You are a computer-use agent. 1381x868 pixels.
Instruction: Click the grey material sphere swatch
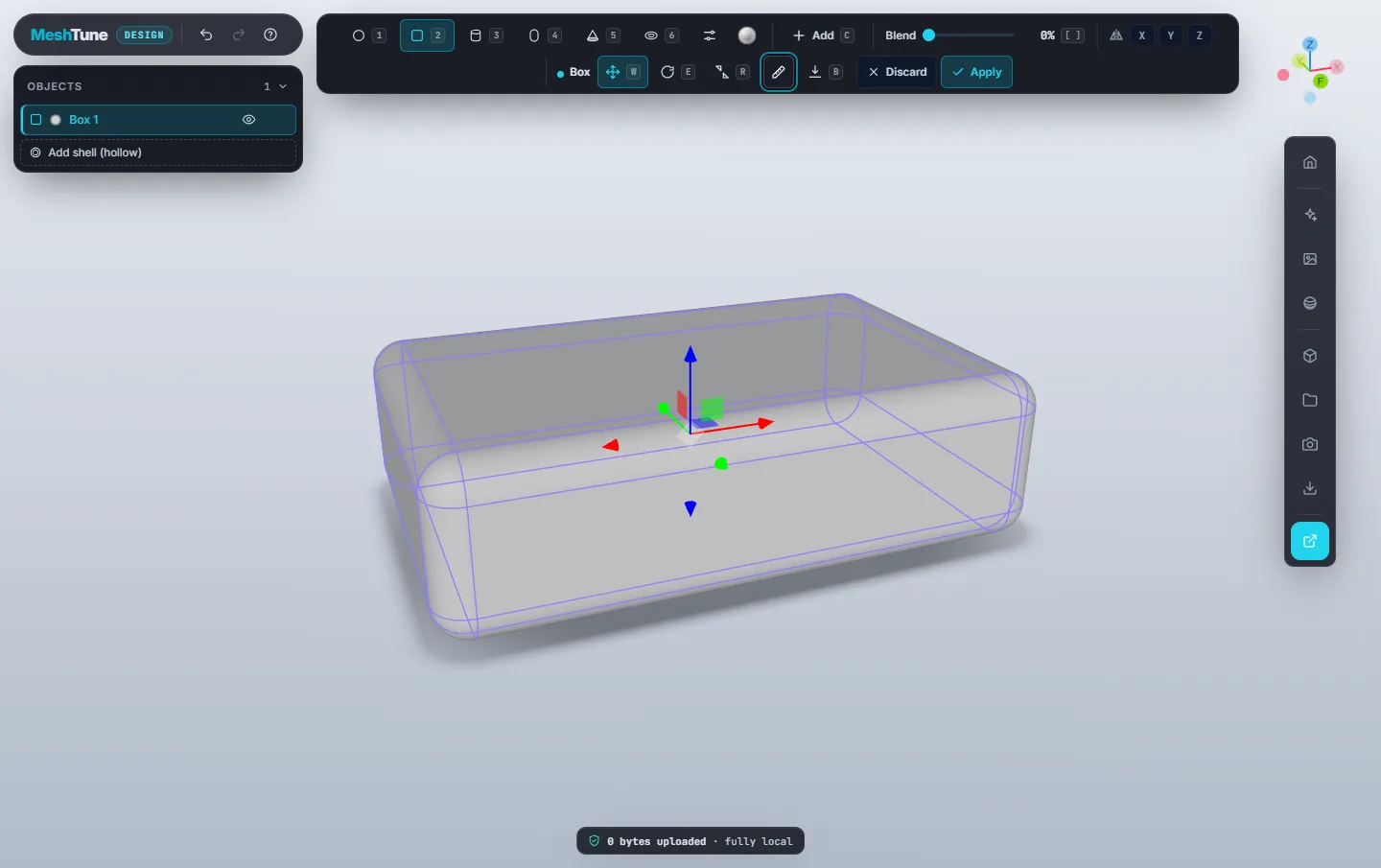click(x=747, y=35)
